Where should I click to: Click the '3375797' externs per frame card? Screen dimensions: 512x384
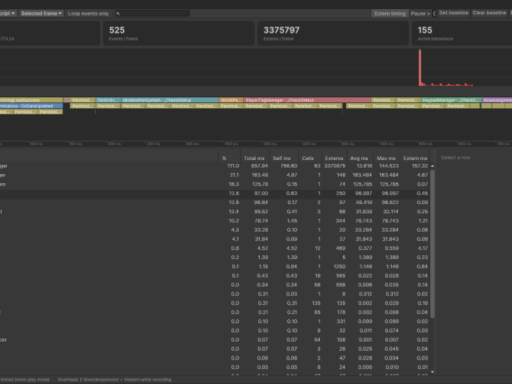pyautogui.click(x=333, y=33)
